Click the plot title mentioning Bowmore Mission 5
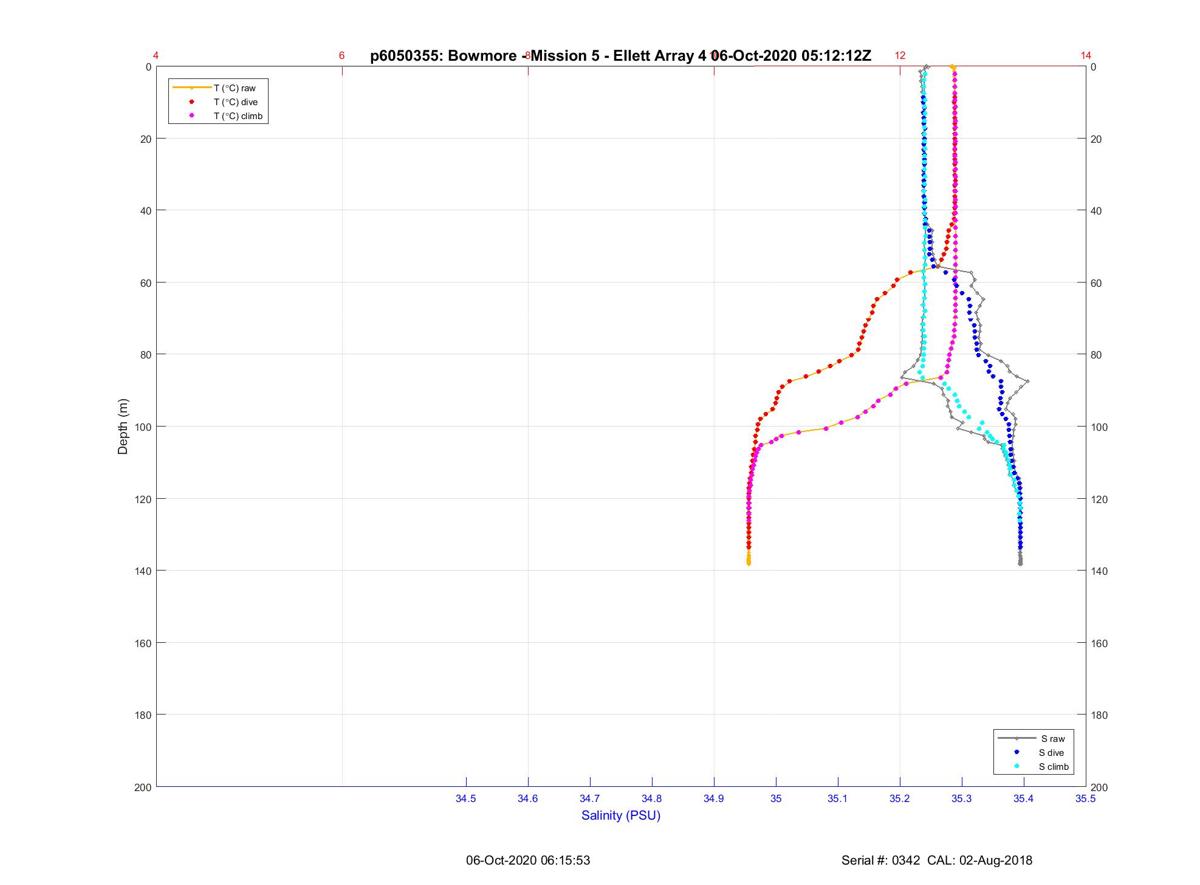This screenshot has width=1200, height=885. coord(621,56)
